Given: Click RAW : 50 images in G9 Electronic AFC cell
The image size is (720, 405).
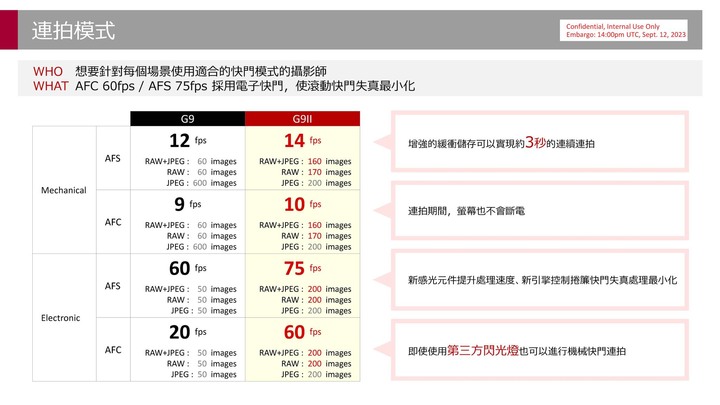Looking at the screenshot, I should (201, 363).
